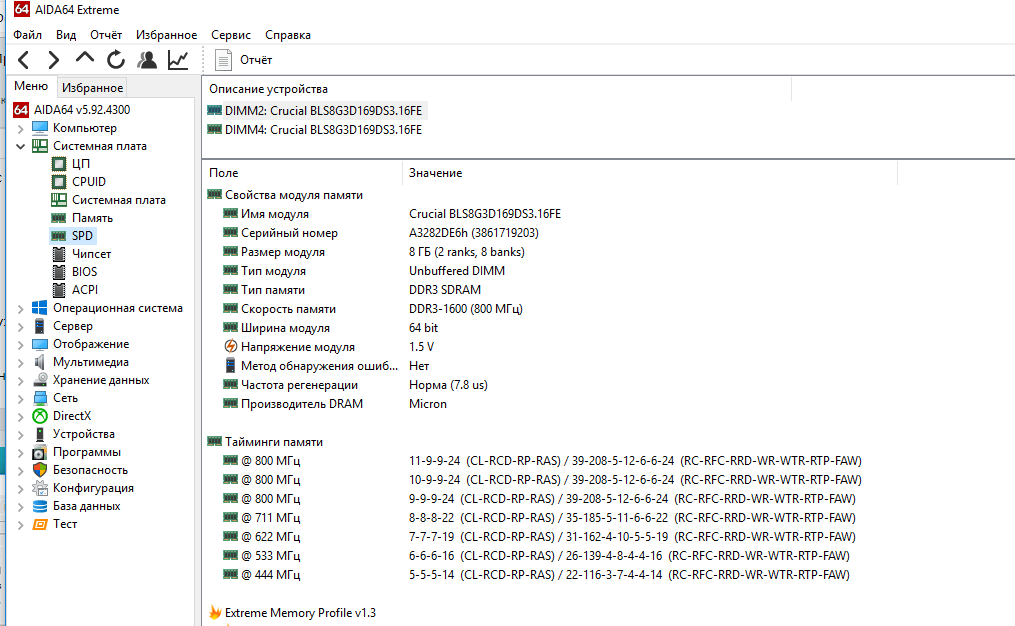This screenshot has width=1015, height=626.
Task: Select the Напряжение модуля row
Action: coord(328,347)
